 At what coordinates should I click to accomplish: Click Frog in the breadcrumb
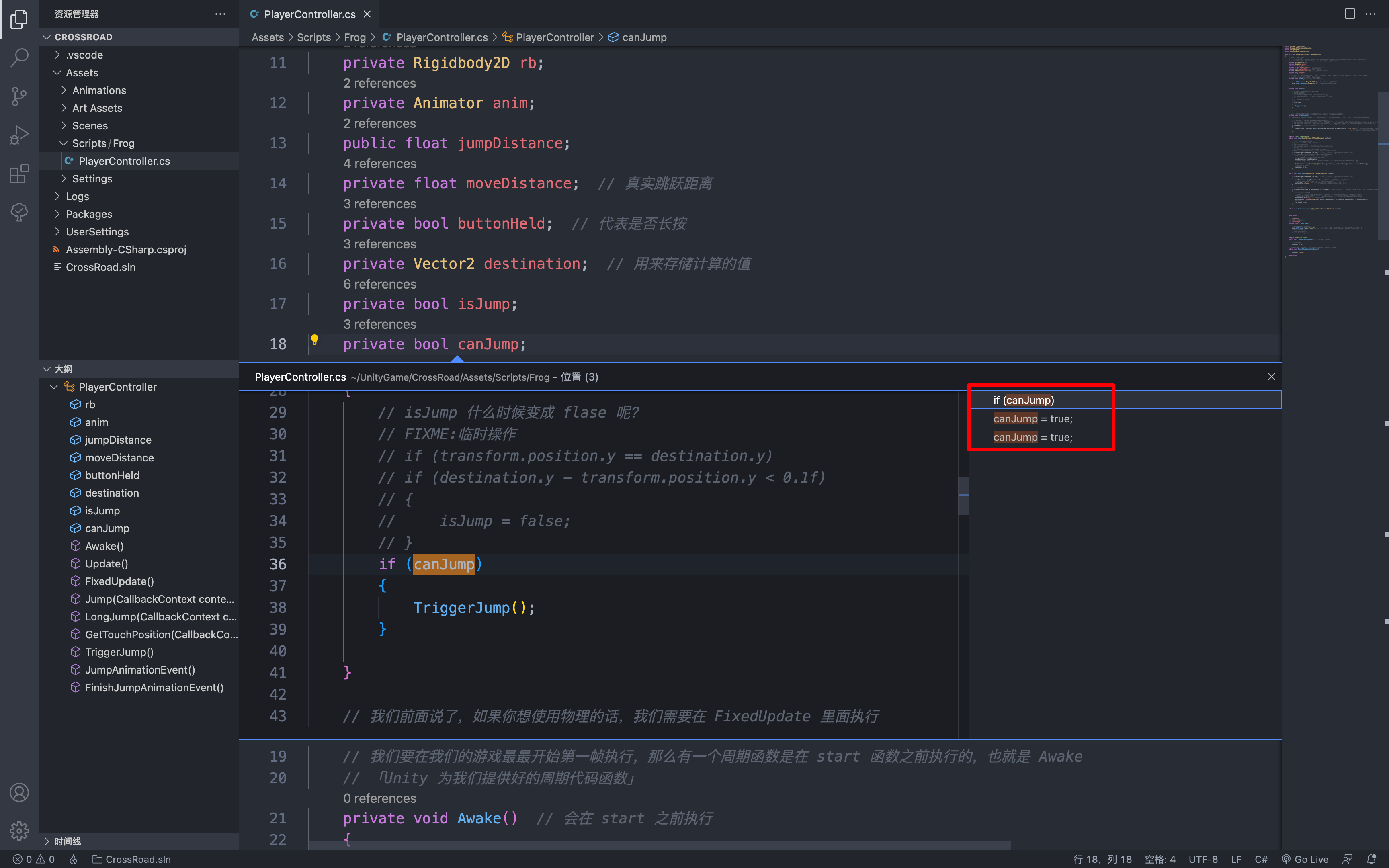tap(355, 37)
